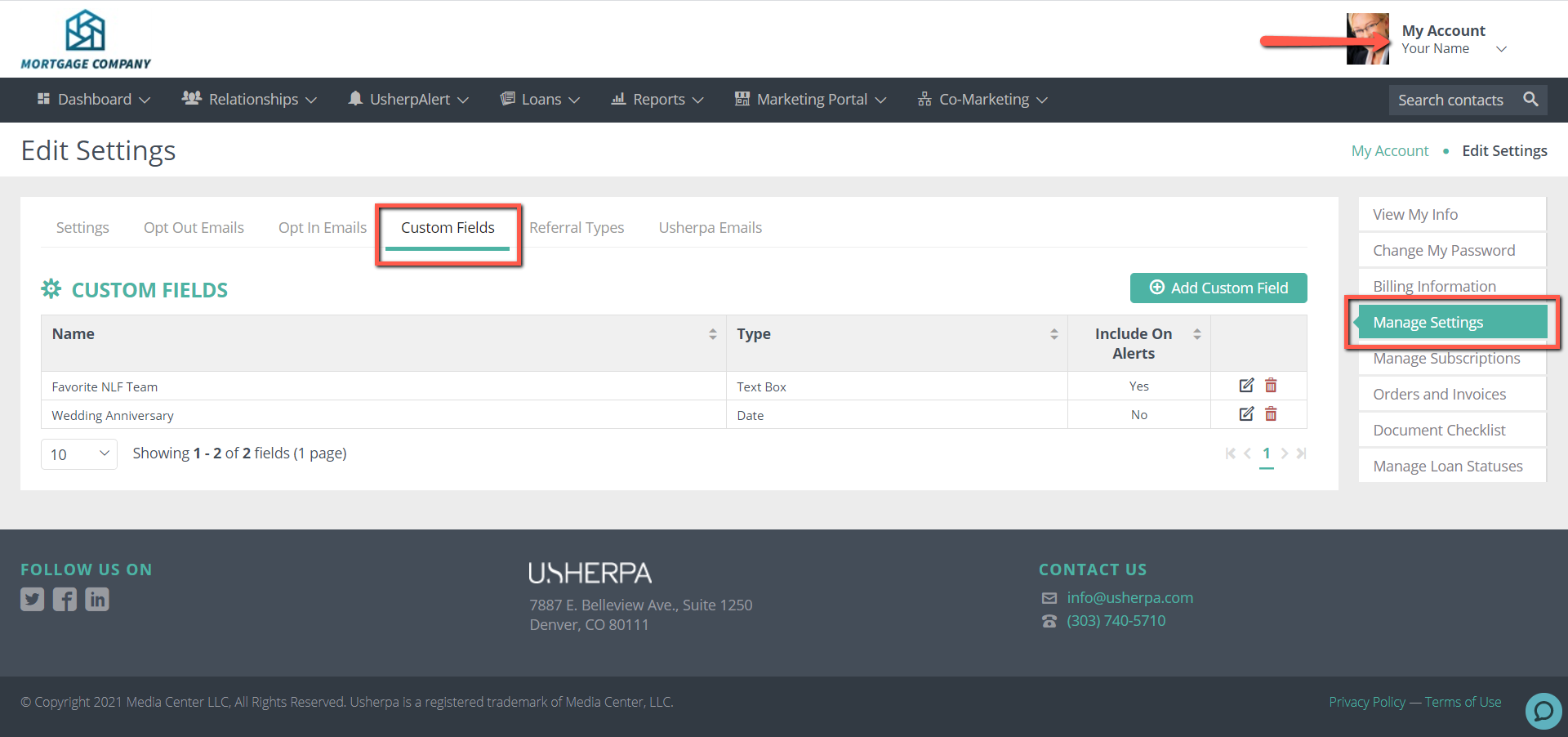Open Manage Subscriptions in the sidebar
The image size is (1568, 737).
[1446, 359]
